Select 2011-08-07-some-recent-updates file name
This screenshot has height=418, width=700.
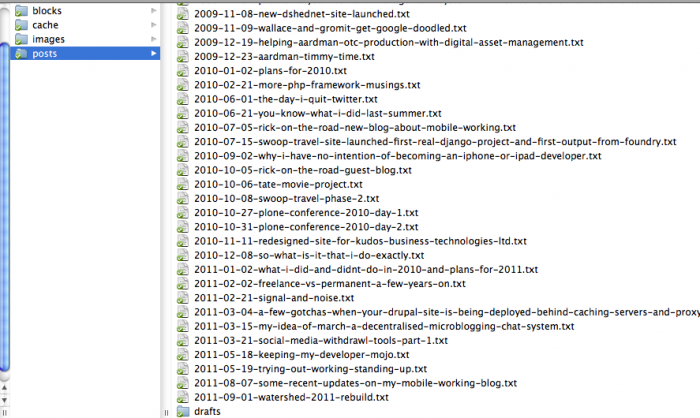pyautogui.click(x=355, y=383)
